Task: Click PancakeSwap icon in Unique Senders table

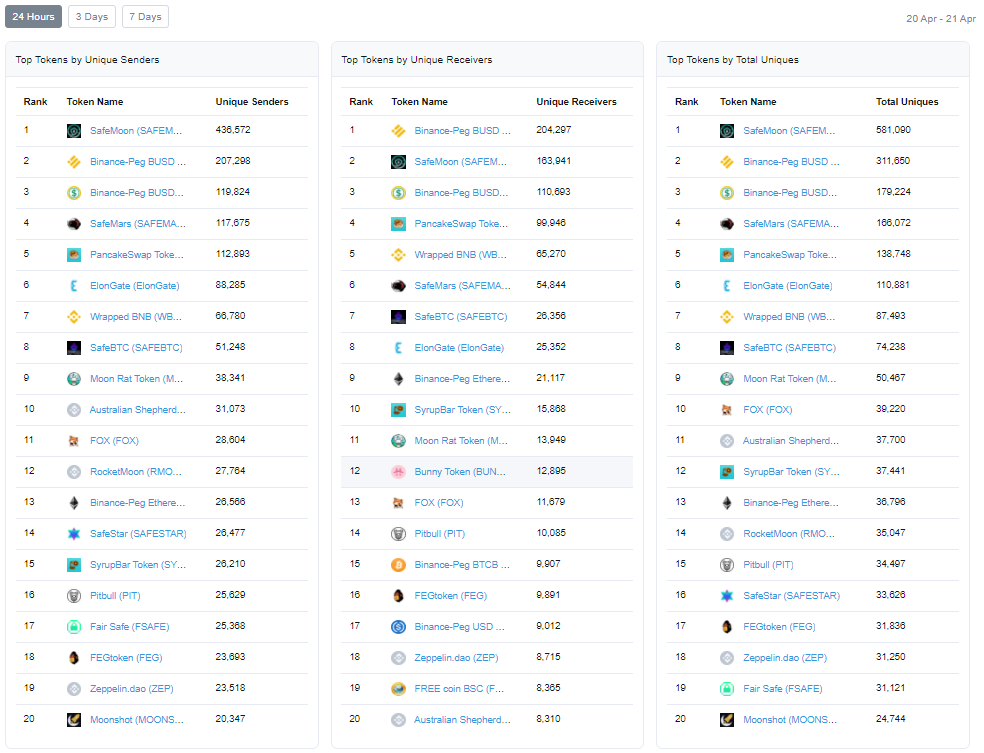Action: coord(74,255)
